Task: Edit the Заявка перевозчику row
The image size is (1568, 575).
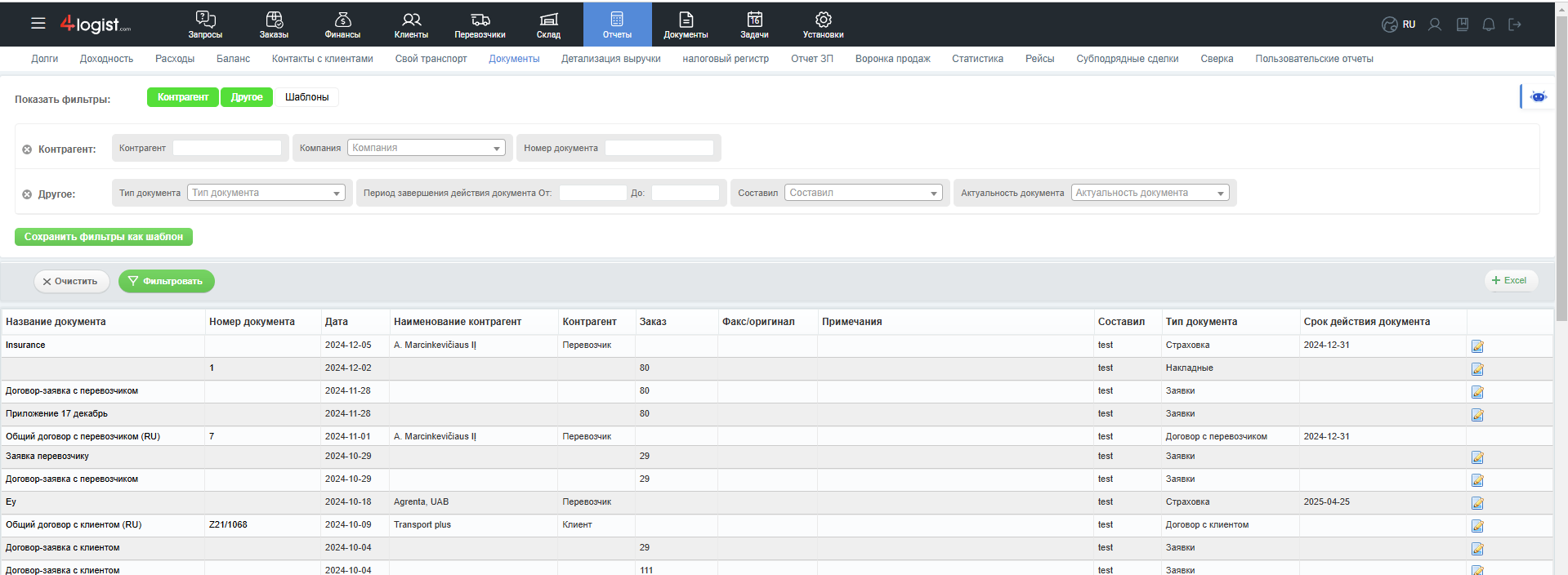Action: click(x=1477, y=457)
